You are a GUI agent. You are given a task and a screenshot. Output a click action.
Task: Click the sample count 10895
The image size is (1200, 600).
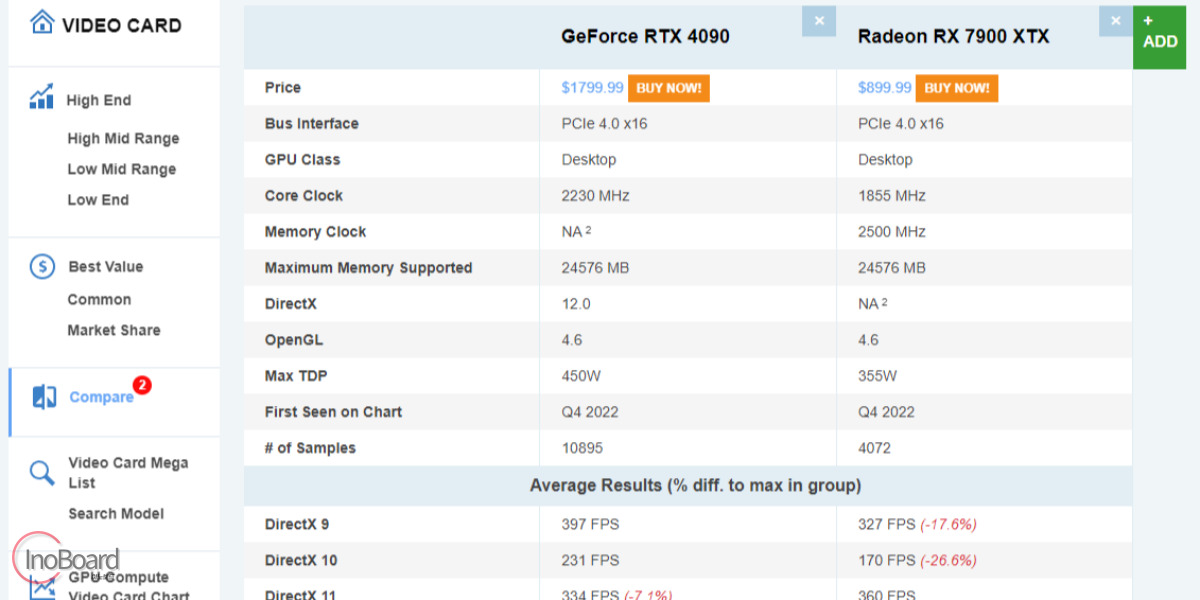[x=583, y=448]
